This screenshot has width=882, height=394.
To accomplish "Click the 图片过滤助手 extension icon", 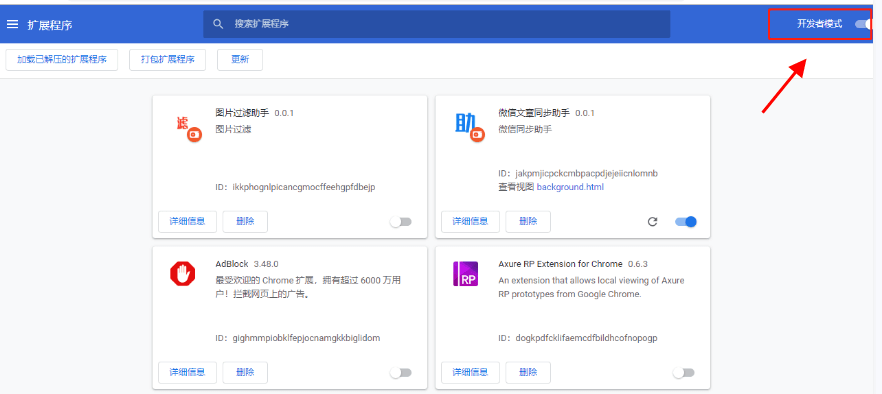I will tap(189, 129).
